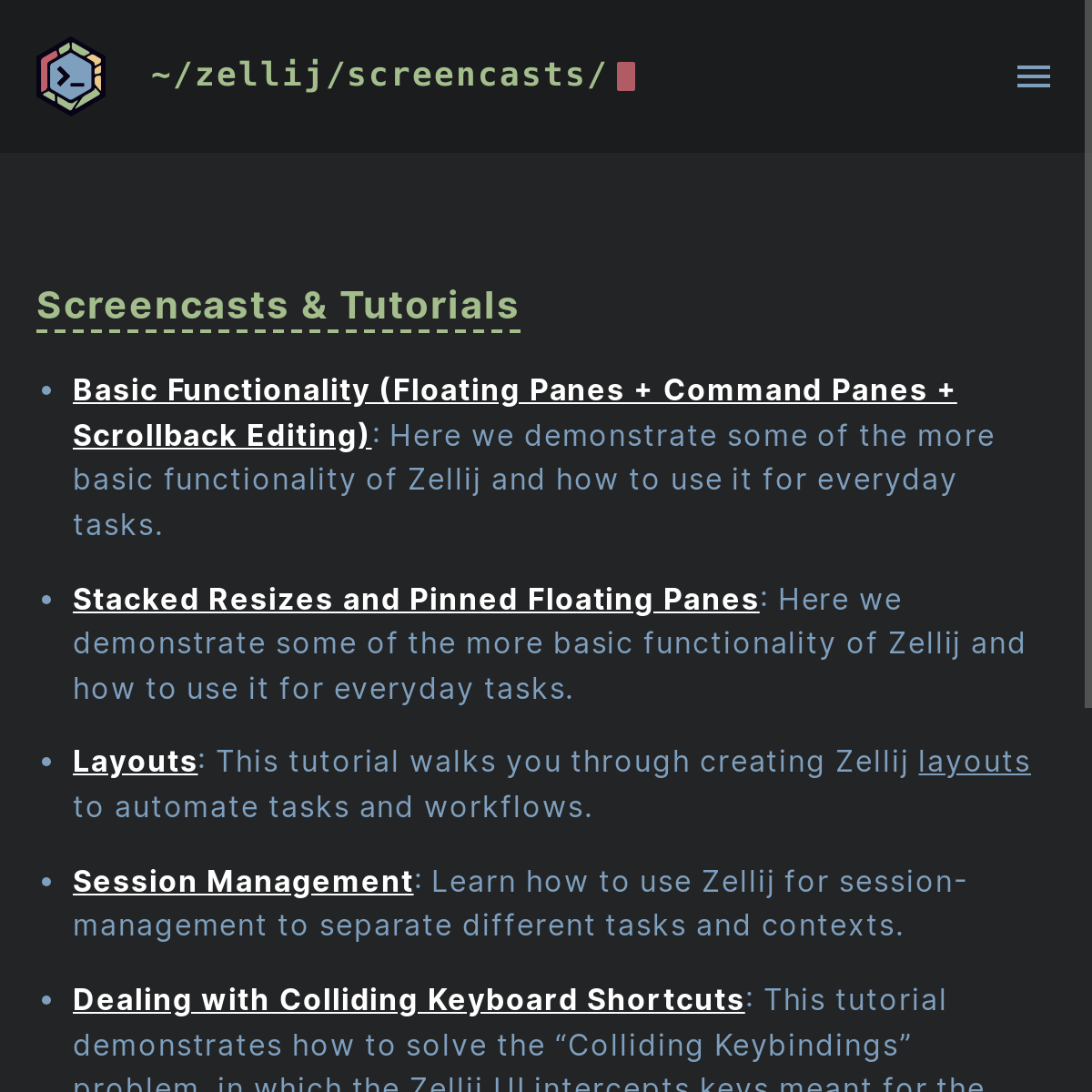Screen dimensions: 1092x1092
Task: Click the Stacked Resizes description text
Action: click(x=546, y=644)
